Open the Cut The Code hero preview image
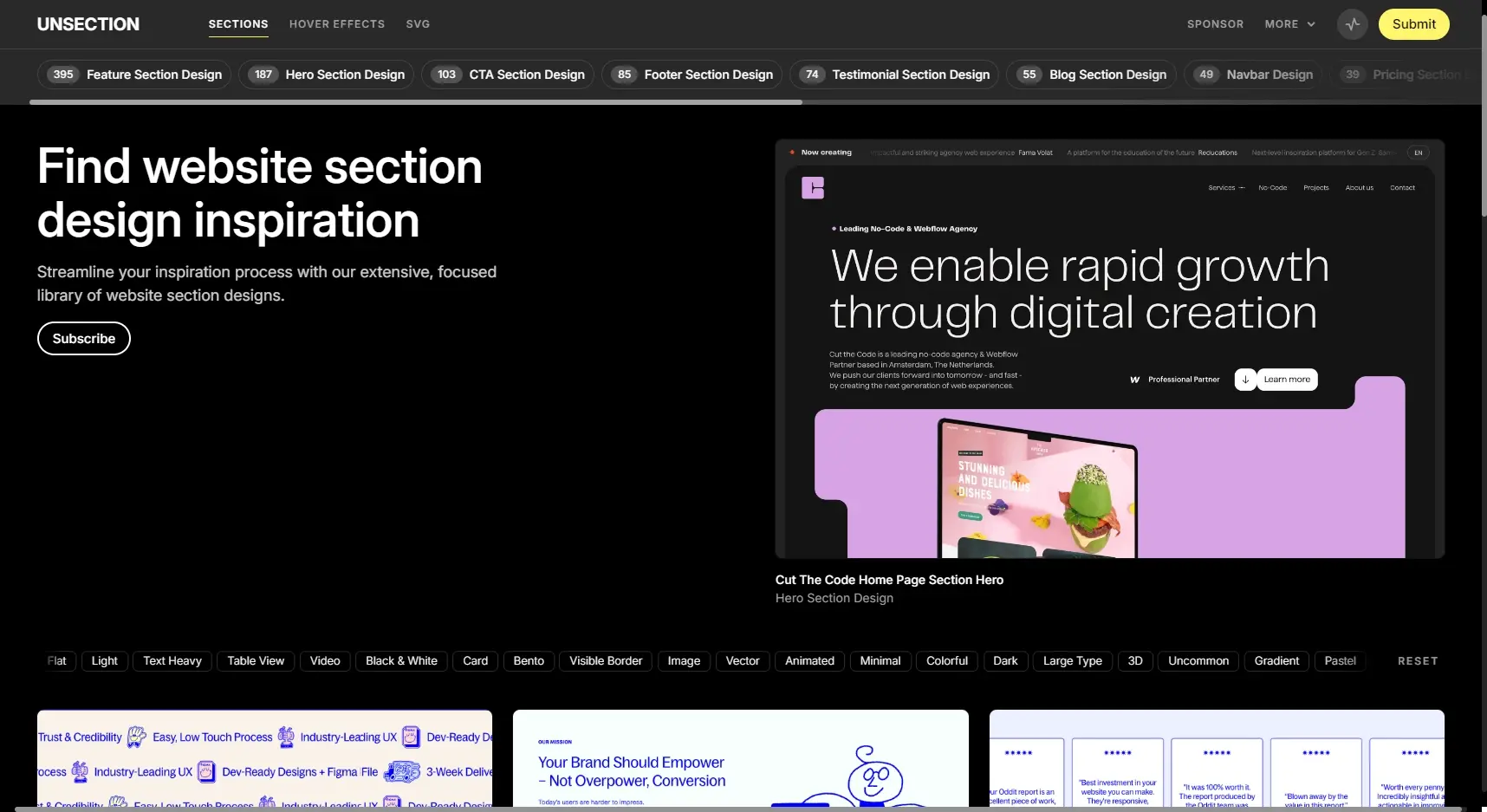Image resolution: width=1487 pixels, height=812 pixels. tap(1110, 348)
